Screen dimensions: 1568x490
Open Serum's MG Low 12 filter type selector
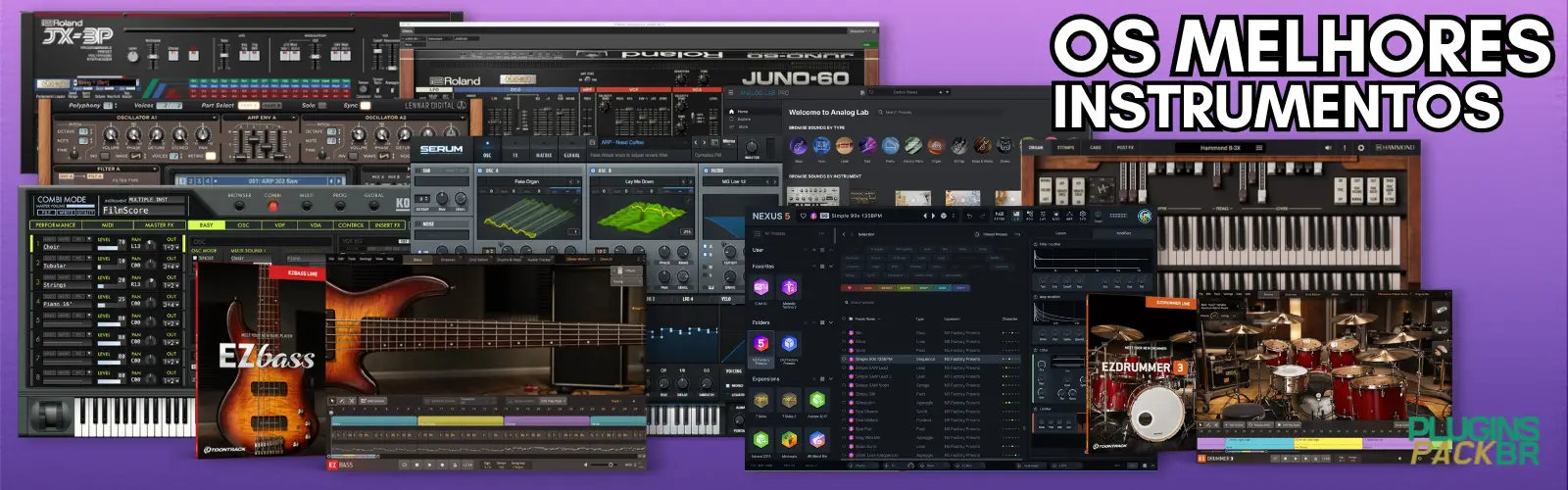point(734,181)
